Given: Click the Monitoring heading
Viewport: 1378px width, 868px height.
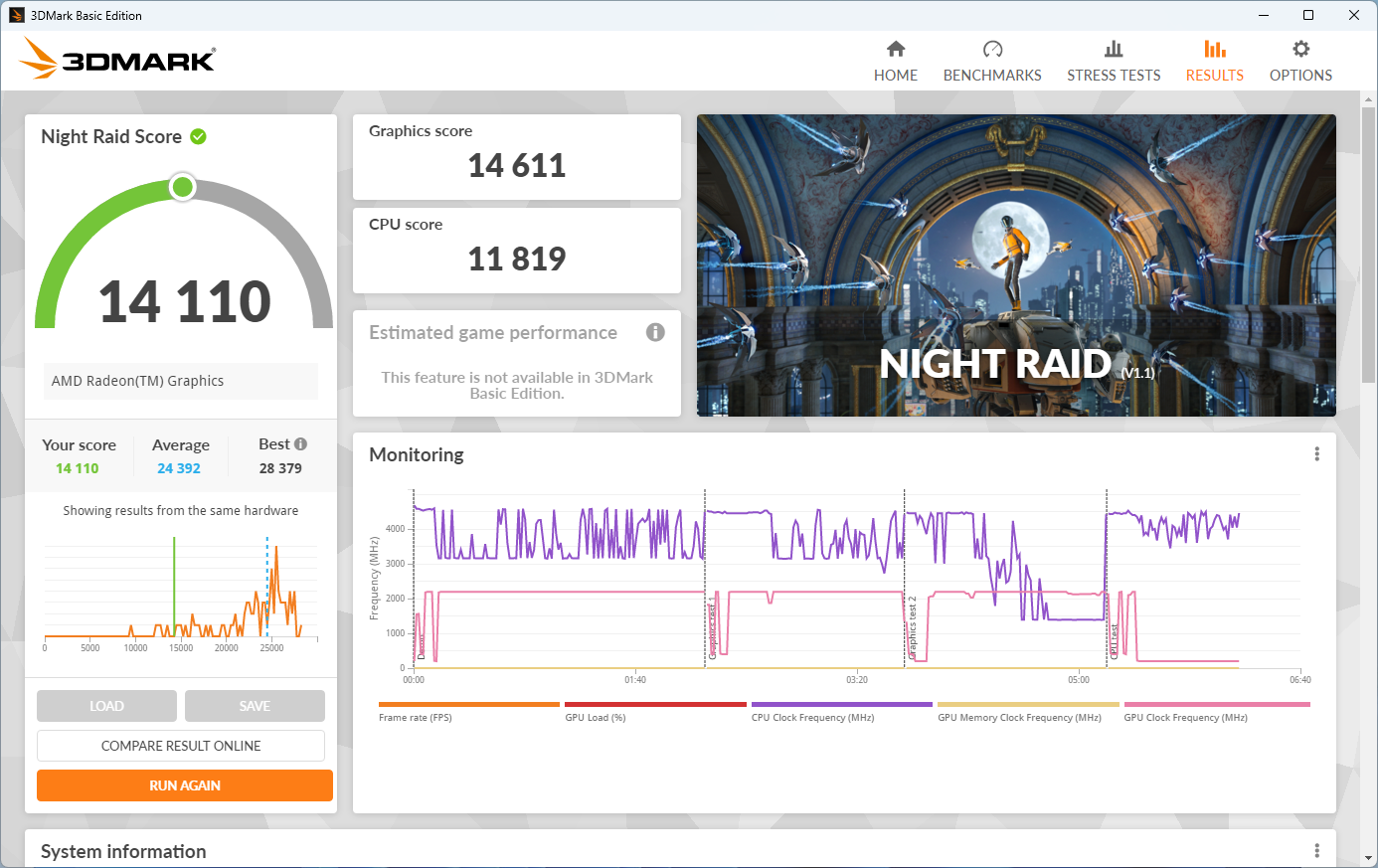Looking at the screenshot, I should pos(417,454).
